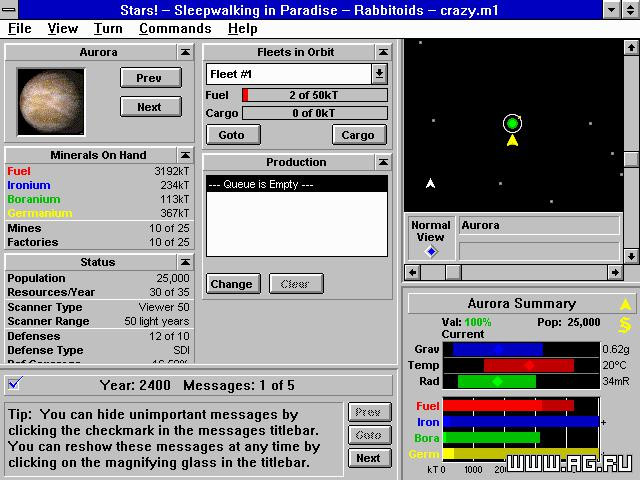Select the green Aurora planet on map
Viewport: 640px width, 480px height.
tap(512, 123)
